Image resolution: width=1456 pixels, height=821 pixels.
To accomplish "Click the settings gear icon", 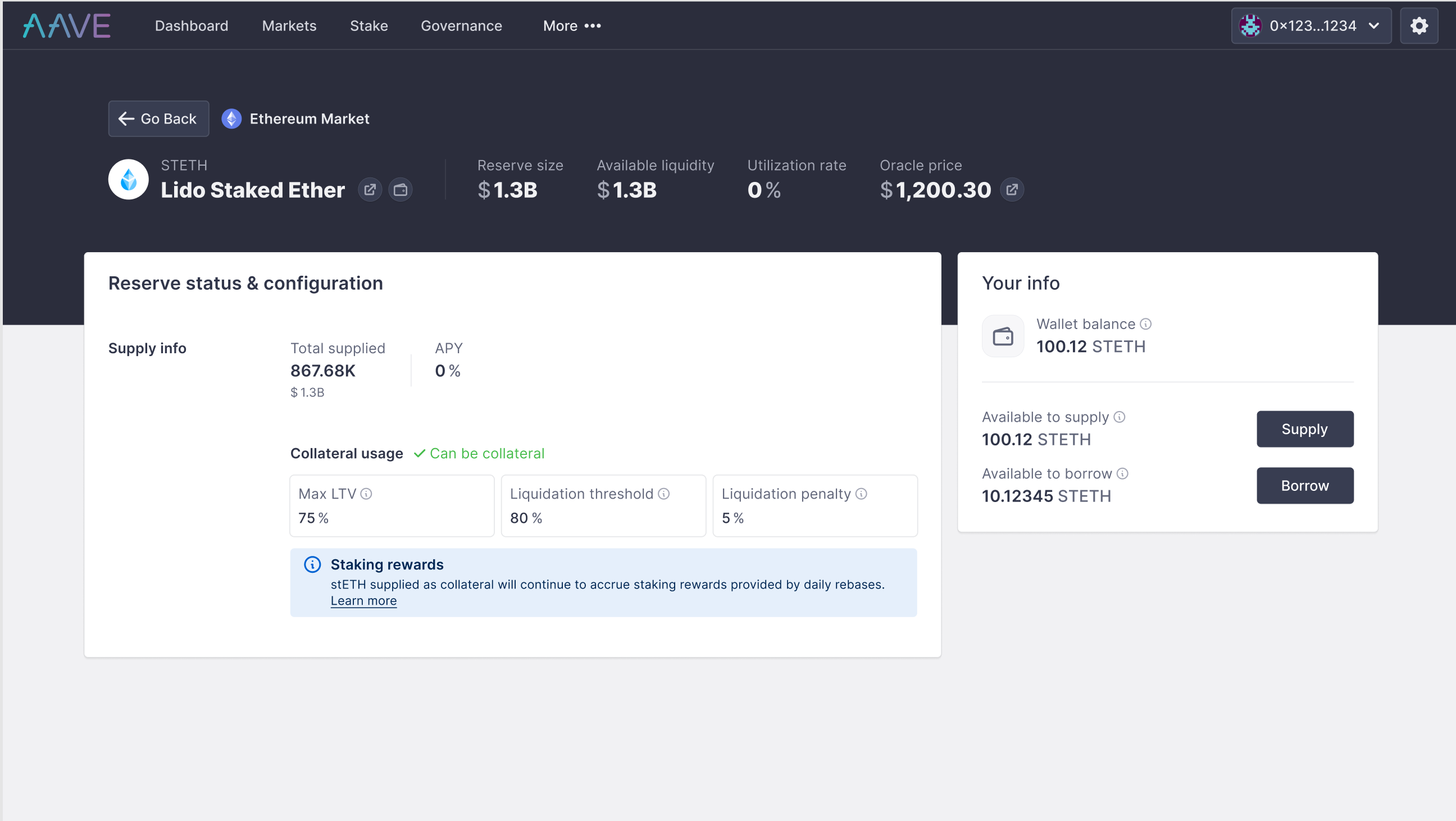I will coord(1419,25).
